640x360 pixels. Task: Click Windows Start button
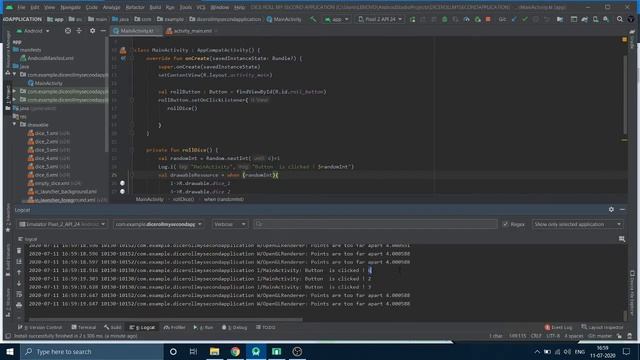pos(10,351)
